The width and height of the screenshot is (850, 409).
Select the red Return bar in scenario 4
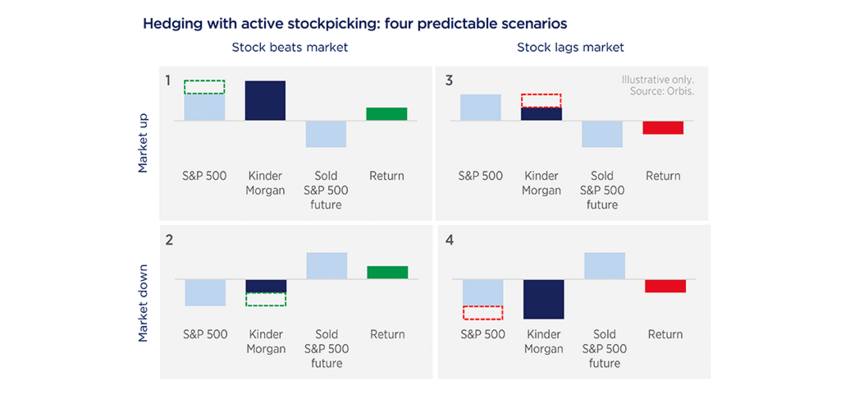[x=665, y=286]
